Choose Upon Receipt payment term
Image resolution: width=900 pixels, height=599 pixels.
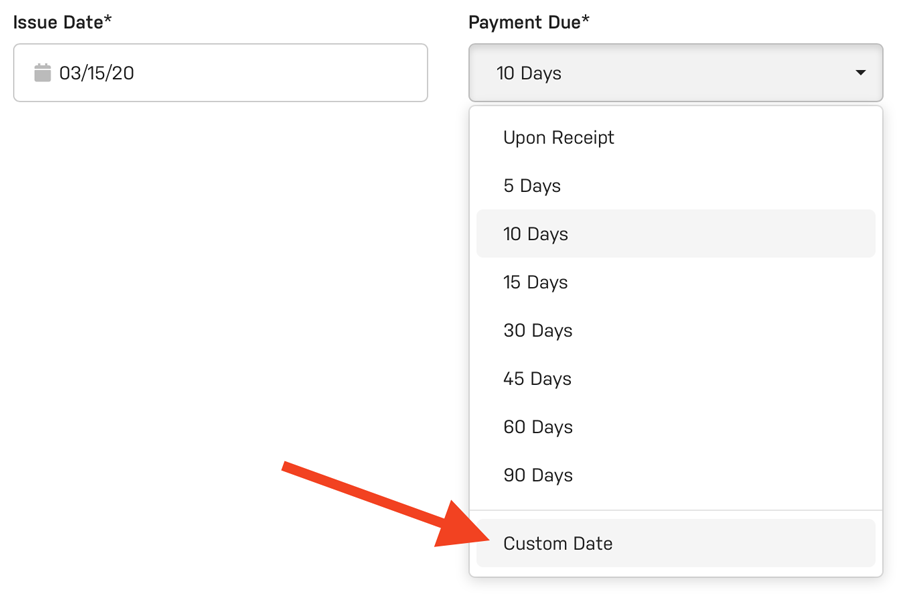coord(558,138)
